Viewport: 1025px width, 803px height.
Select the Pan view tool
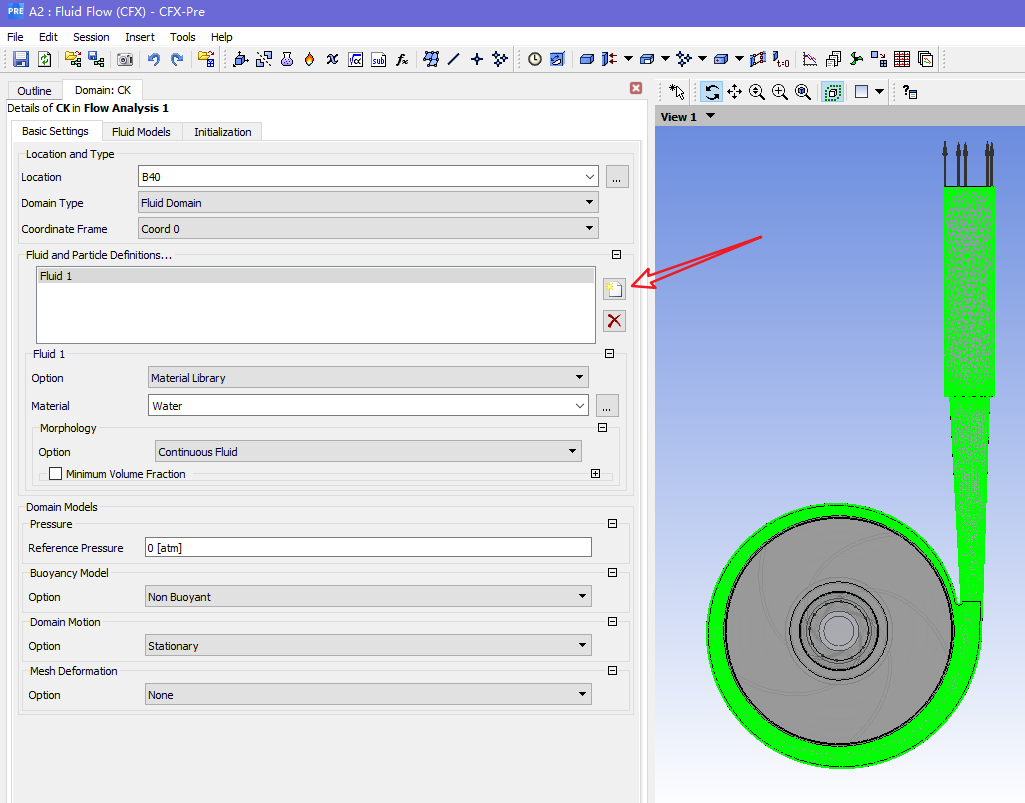click(734, 92)
